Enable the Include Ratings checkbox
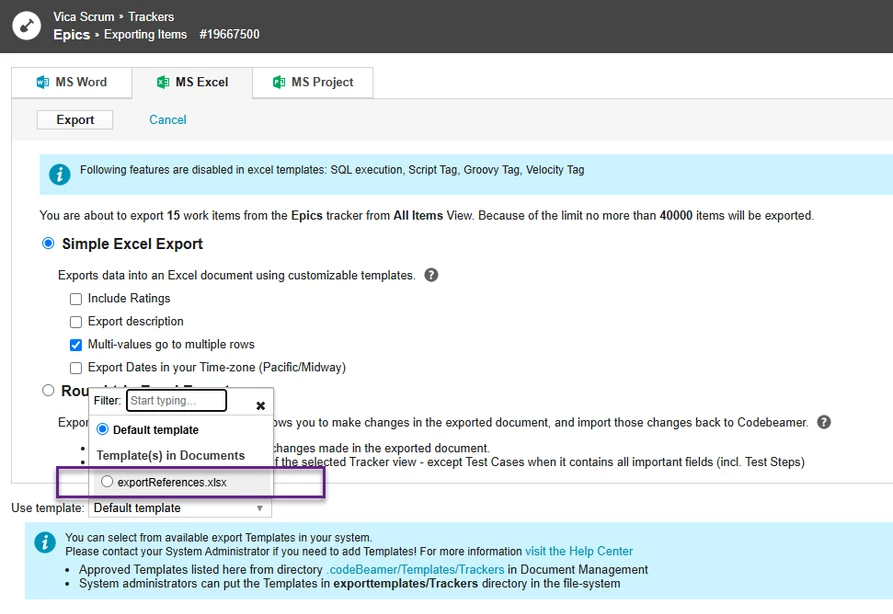 tap(76, 298)
